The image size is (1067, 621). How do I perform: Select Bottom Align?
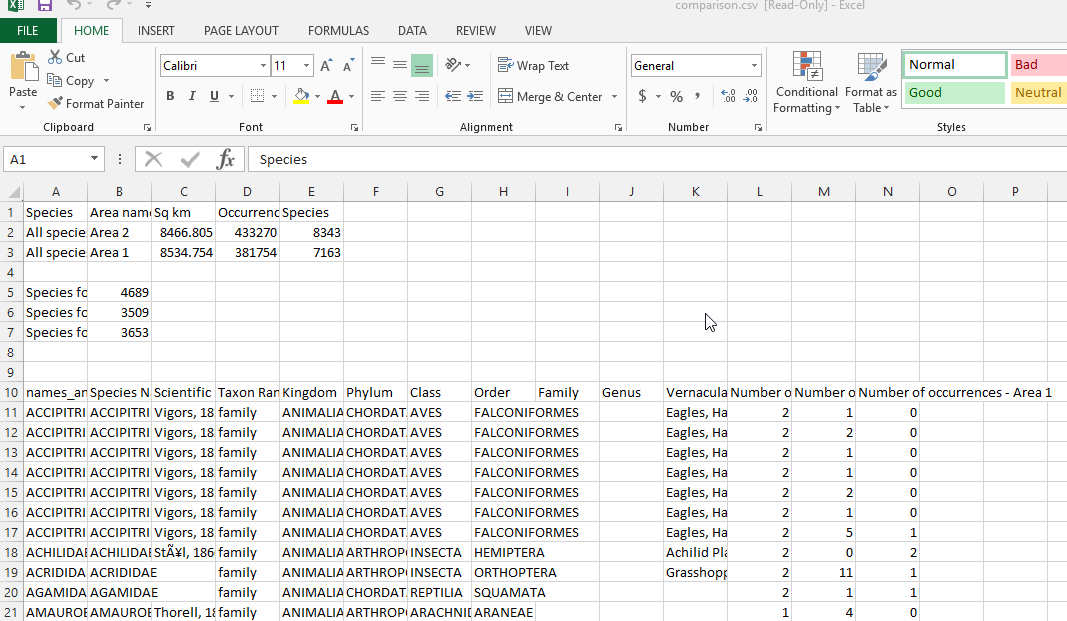tap(422, 65)
